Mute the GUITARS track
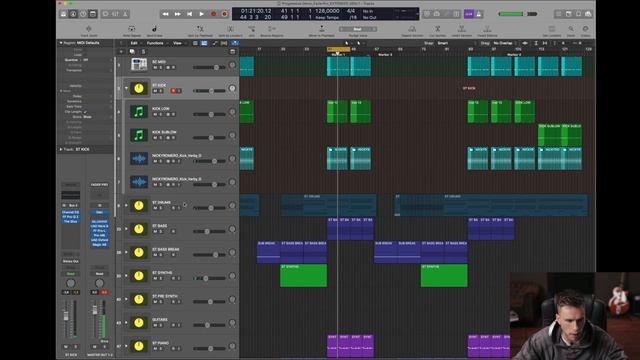 click(x=155, y=325)
